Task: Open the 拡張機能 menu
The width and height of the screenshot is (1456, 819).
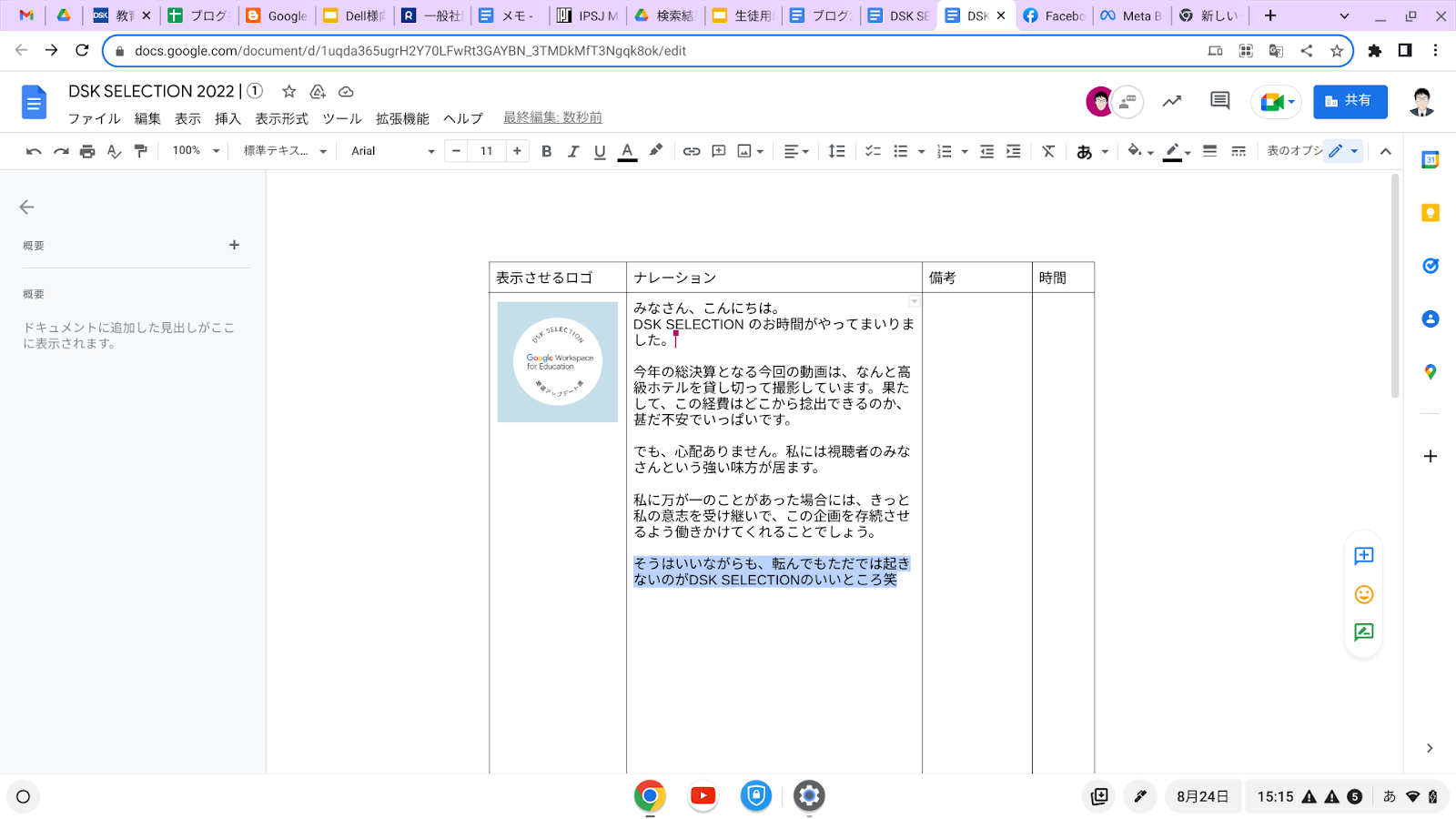Action: pyautogui.click(x=402, y=118)
